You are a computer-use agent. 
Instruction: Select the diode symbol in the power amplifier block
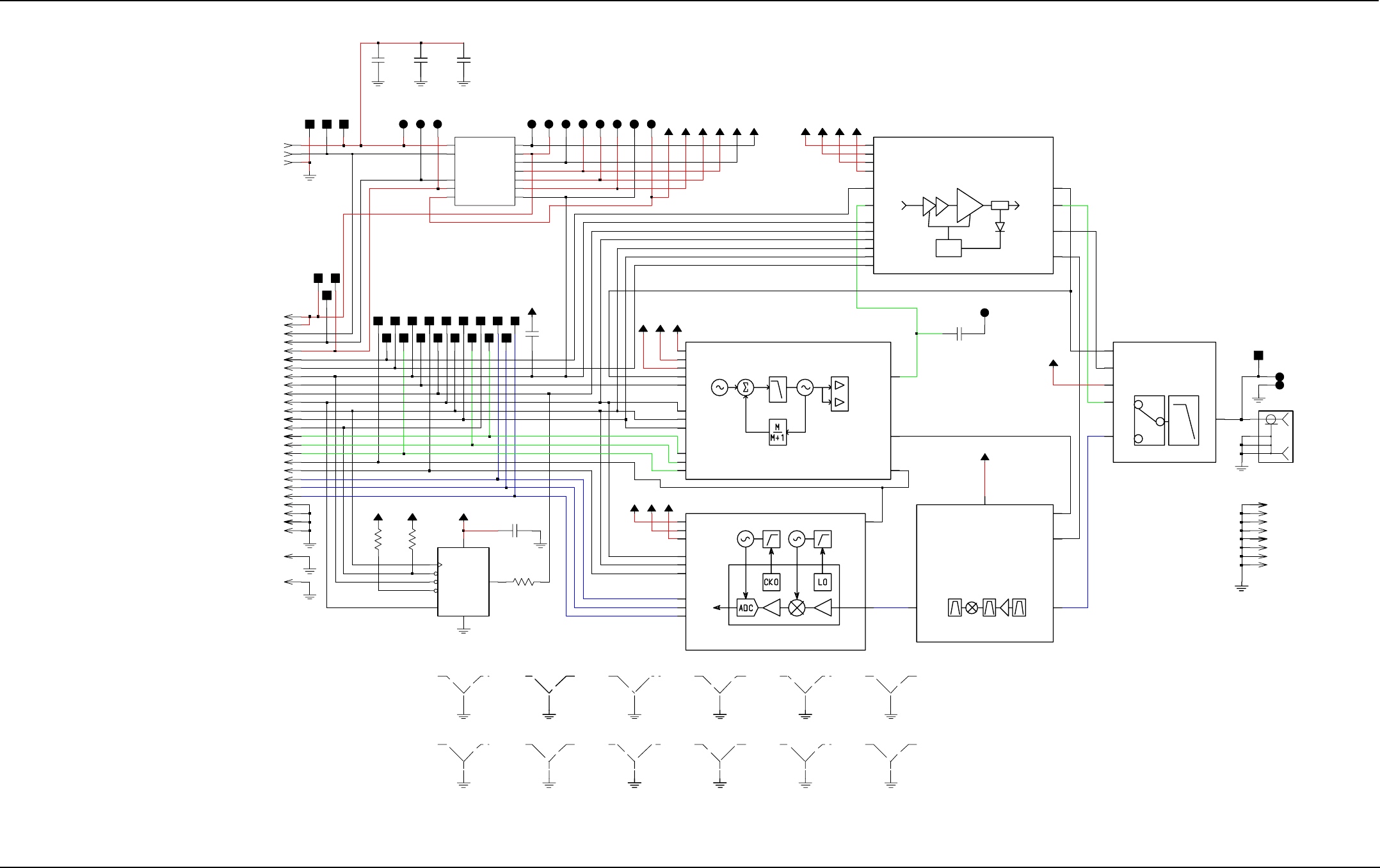point(1000,227)
